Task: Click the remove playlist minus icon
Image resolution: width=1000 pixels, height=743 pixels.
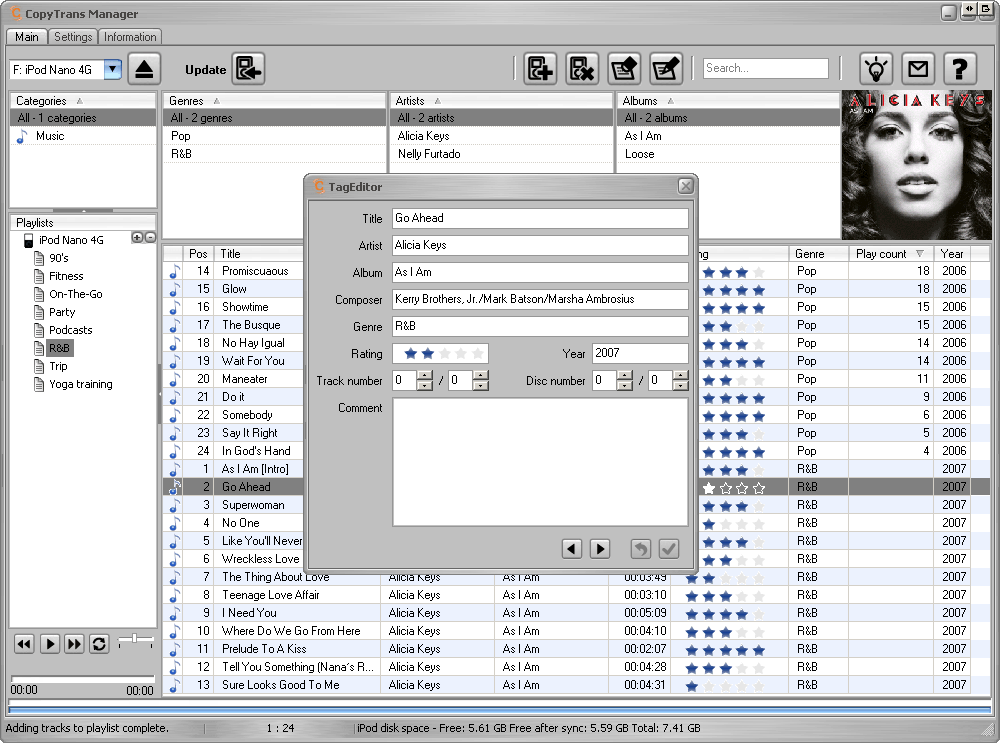Action: coord(151,237)
